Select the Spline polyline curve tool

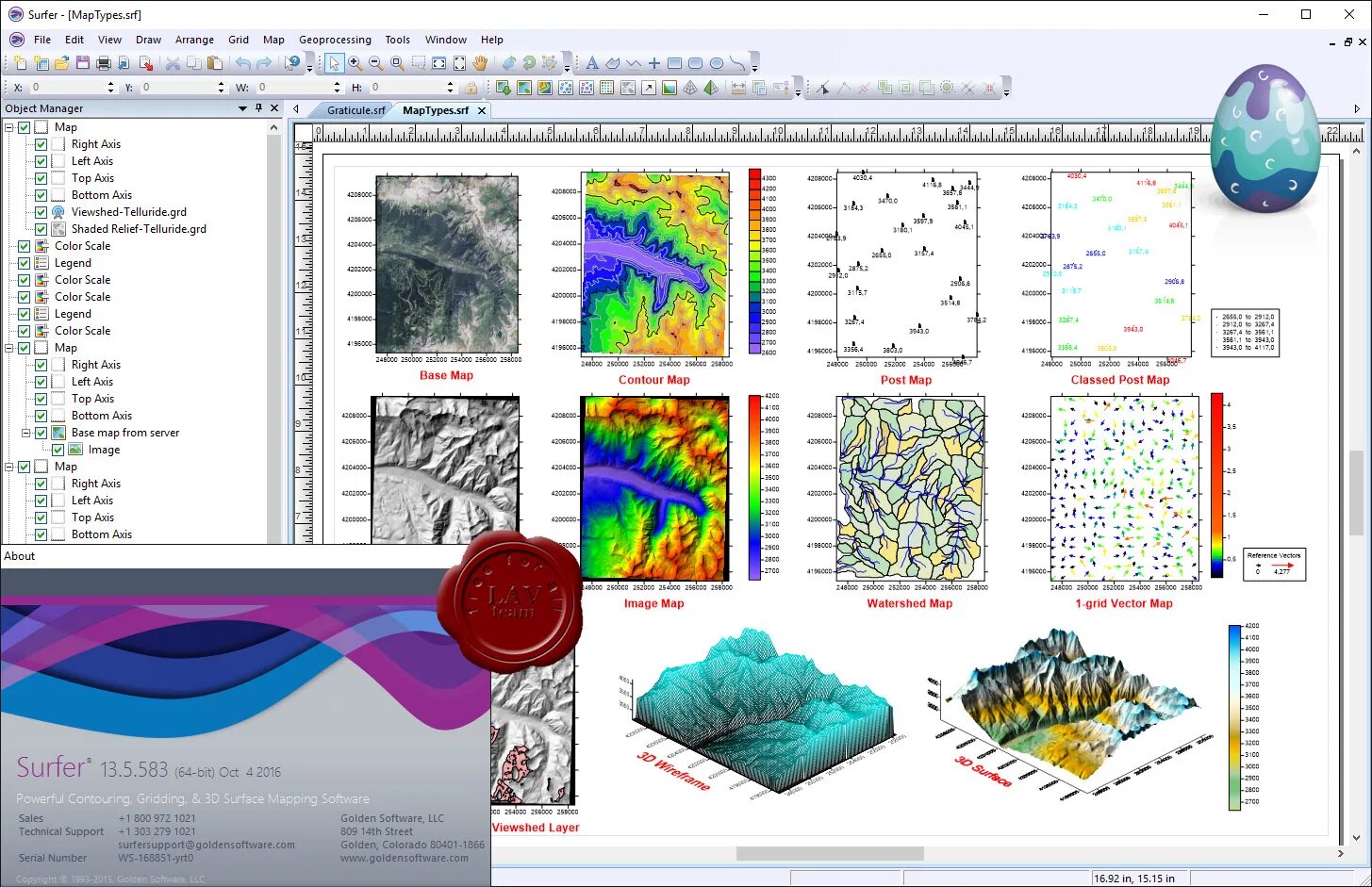(x=737, y=63)
